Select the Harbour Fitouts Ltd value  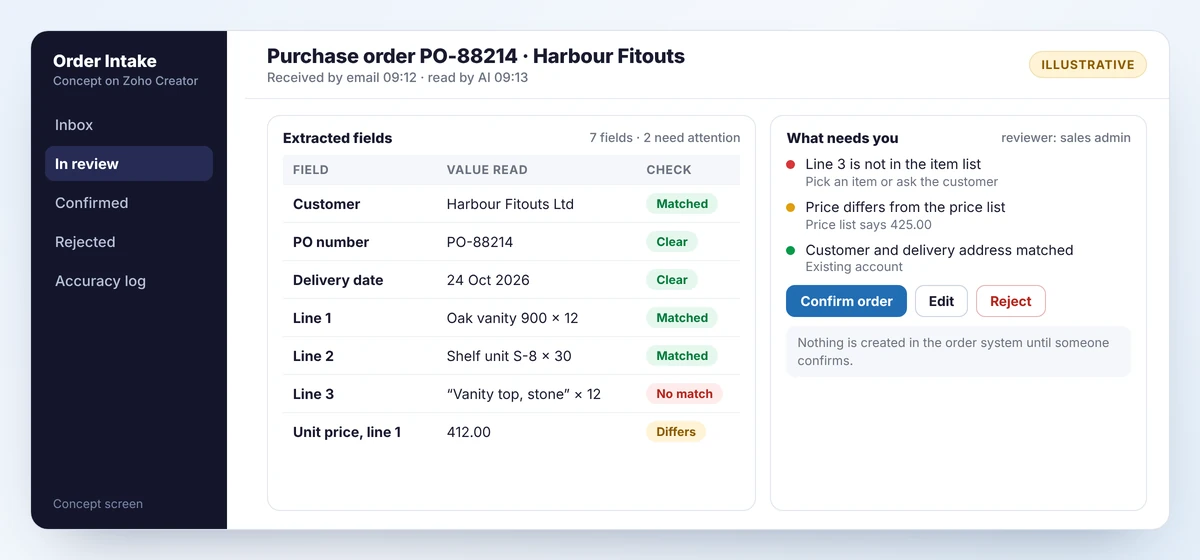pyautogui.click(x=510, y=204)
